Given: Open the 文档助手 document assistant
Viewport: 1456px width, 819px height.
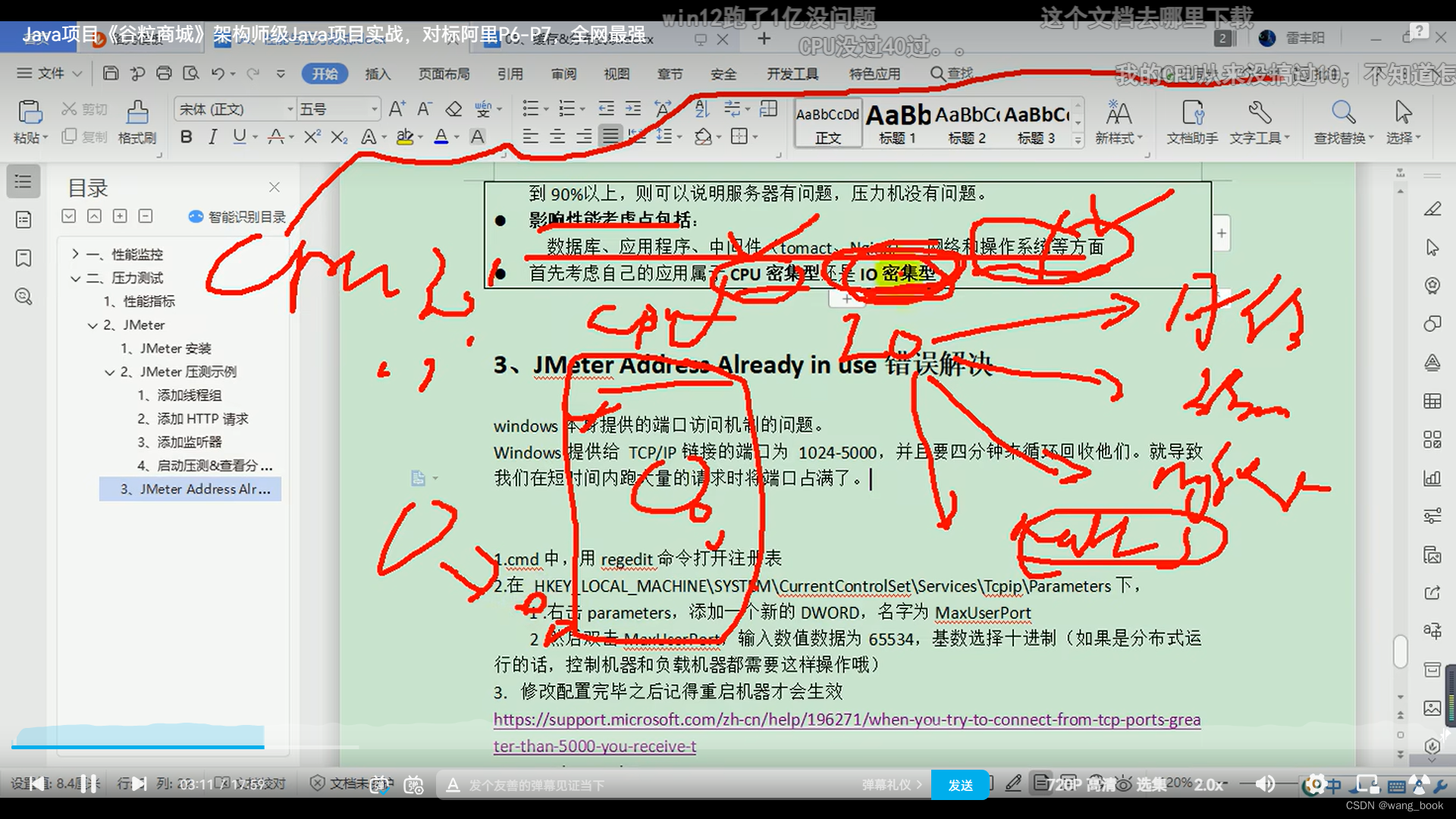Looking at the screenshot, I should click(x=1192, y=121).
